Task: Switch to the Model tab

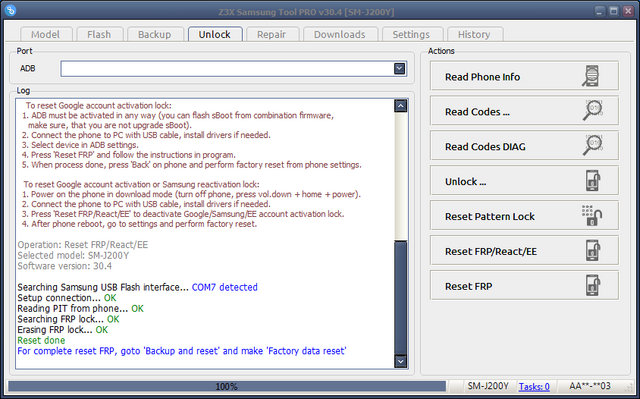Action: point(46,34)
